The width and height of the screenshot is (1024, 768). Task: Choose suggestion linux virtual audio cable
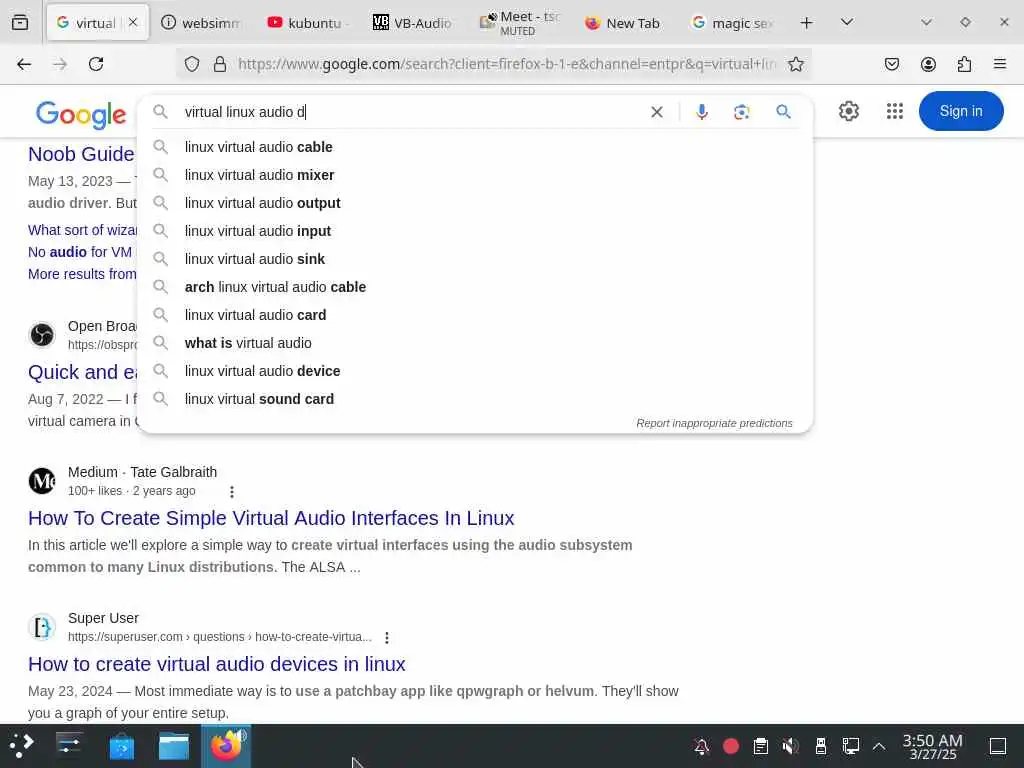click(475, 147)
